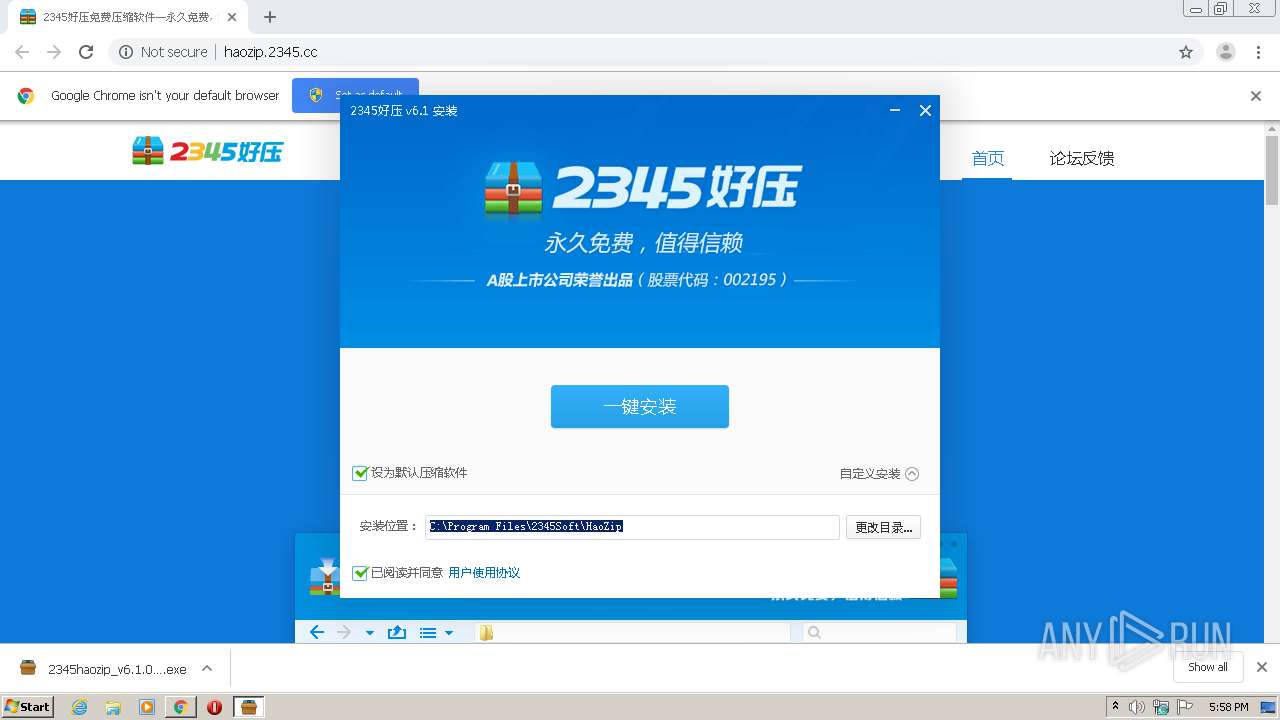
Task: Reload the haozip.2345.cc page
Action: click(86, 52)
